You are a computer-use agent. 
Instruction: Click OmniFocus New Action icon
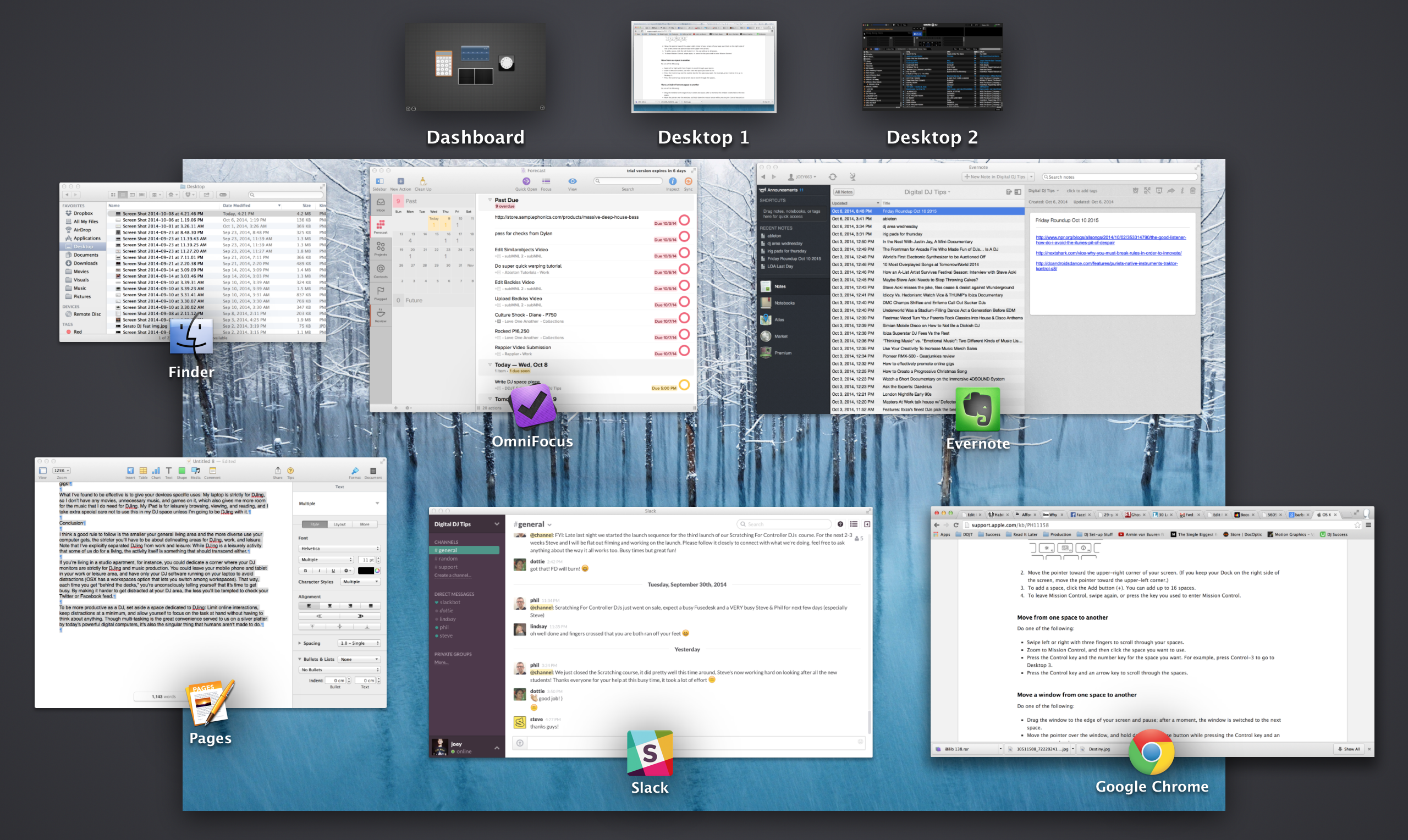point(401,181)
